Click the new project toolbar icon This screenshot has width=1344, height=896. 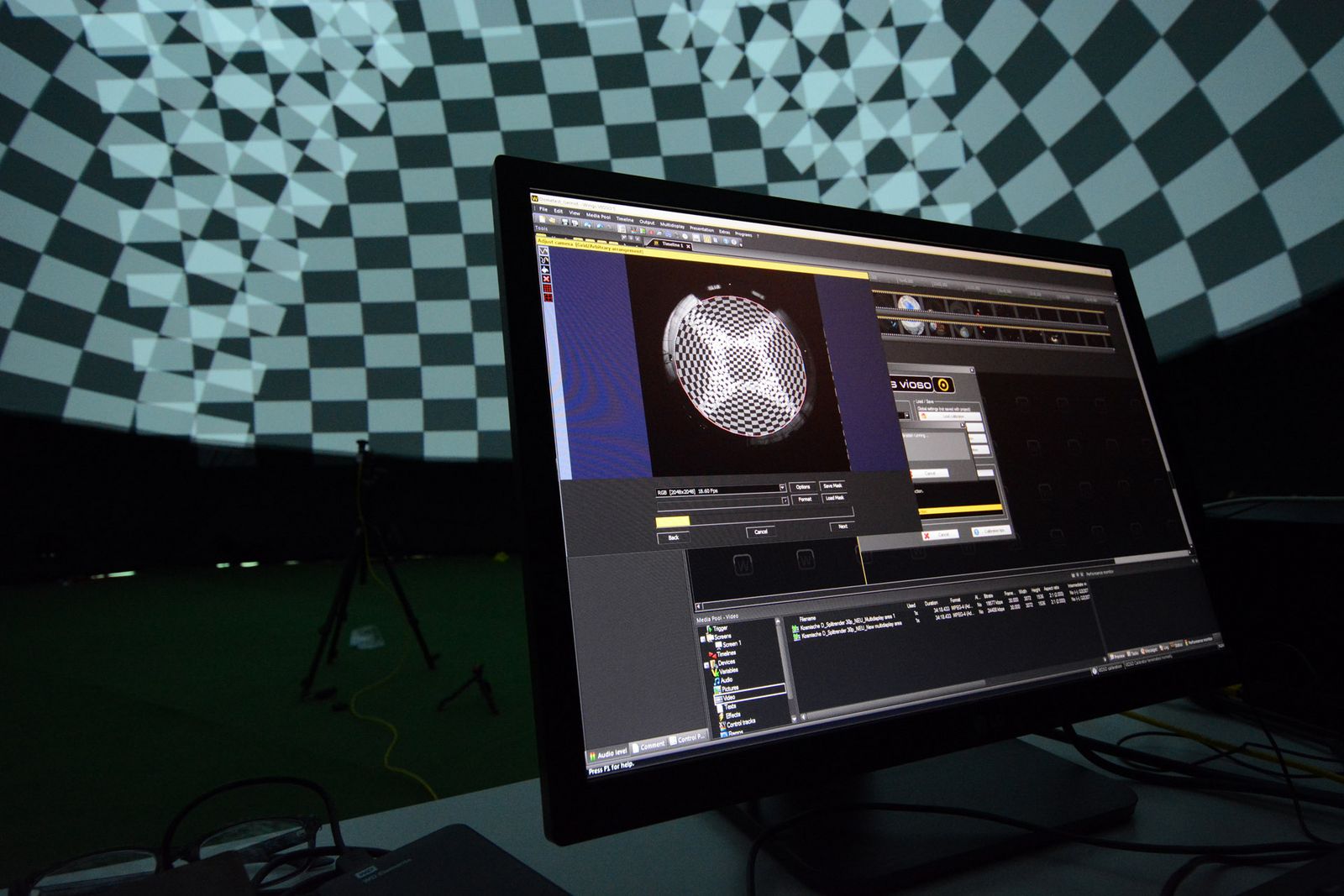(542, 219)
